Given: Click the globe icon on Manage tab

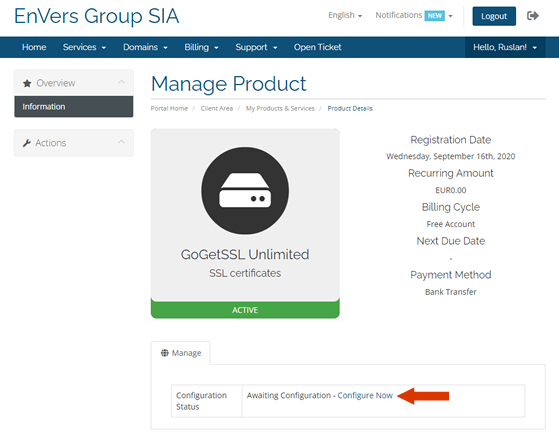Looking at the screenshot, I should 165,353.
